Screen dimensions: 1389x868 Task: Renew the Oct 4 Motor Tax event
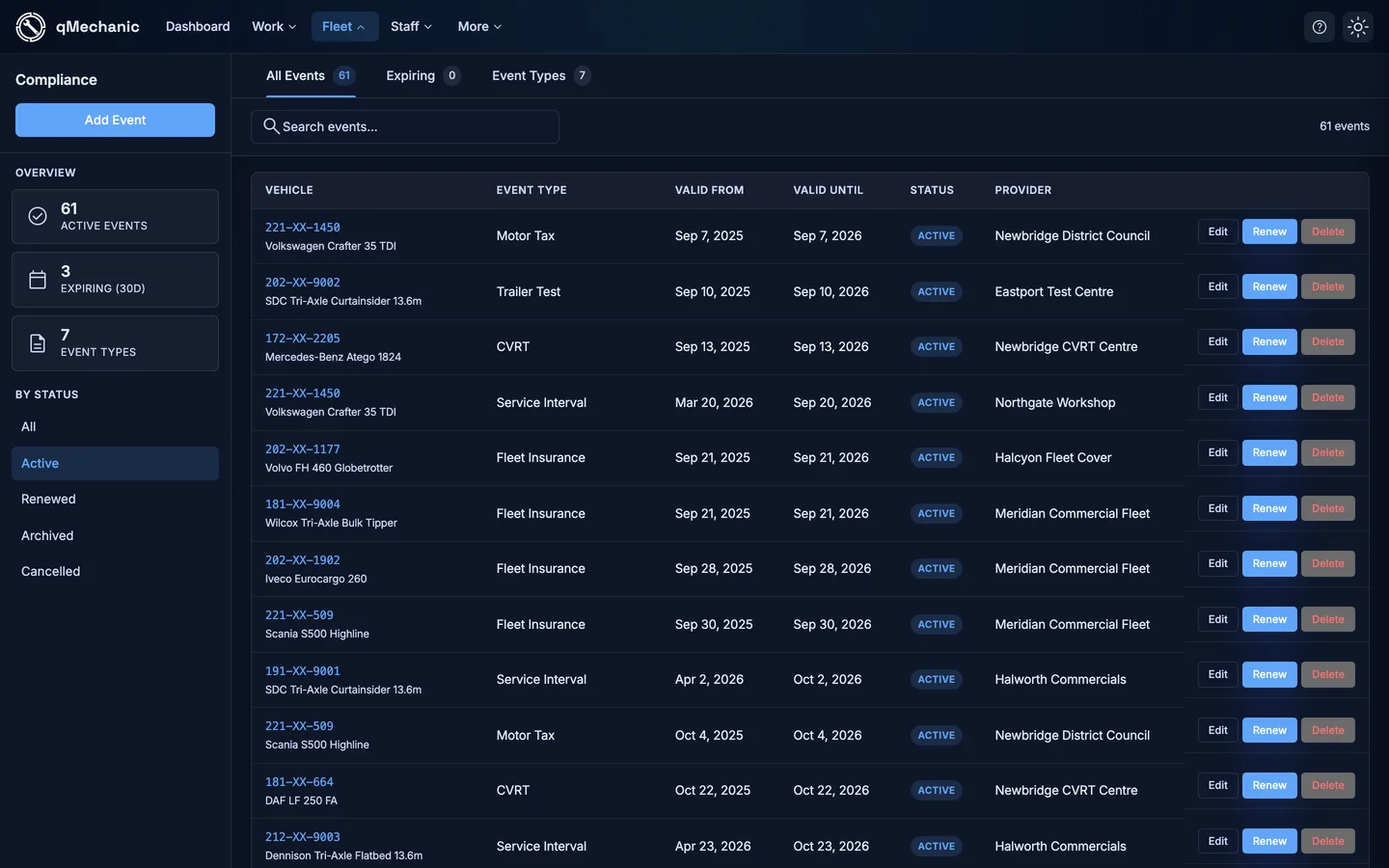1269,730
